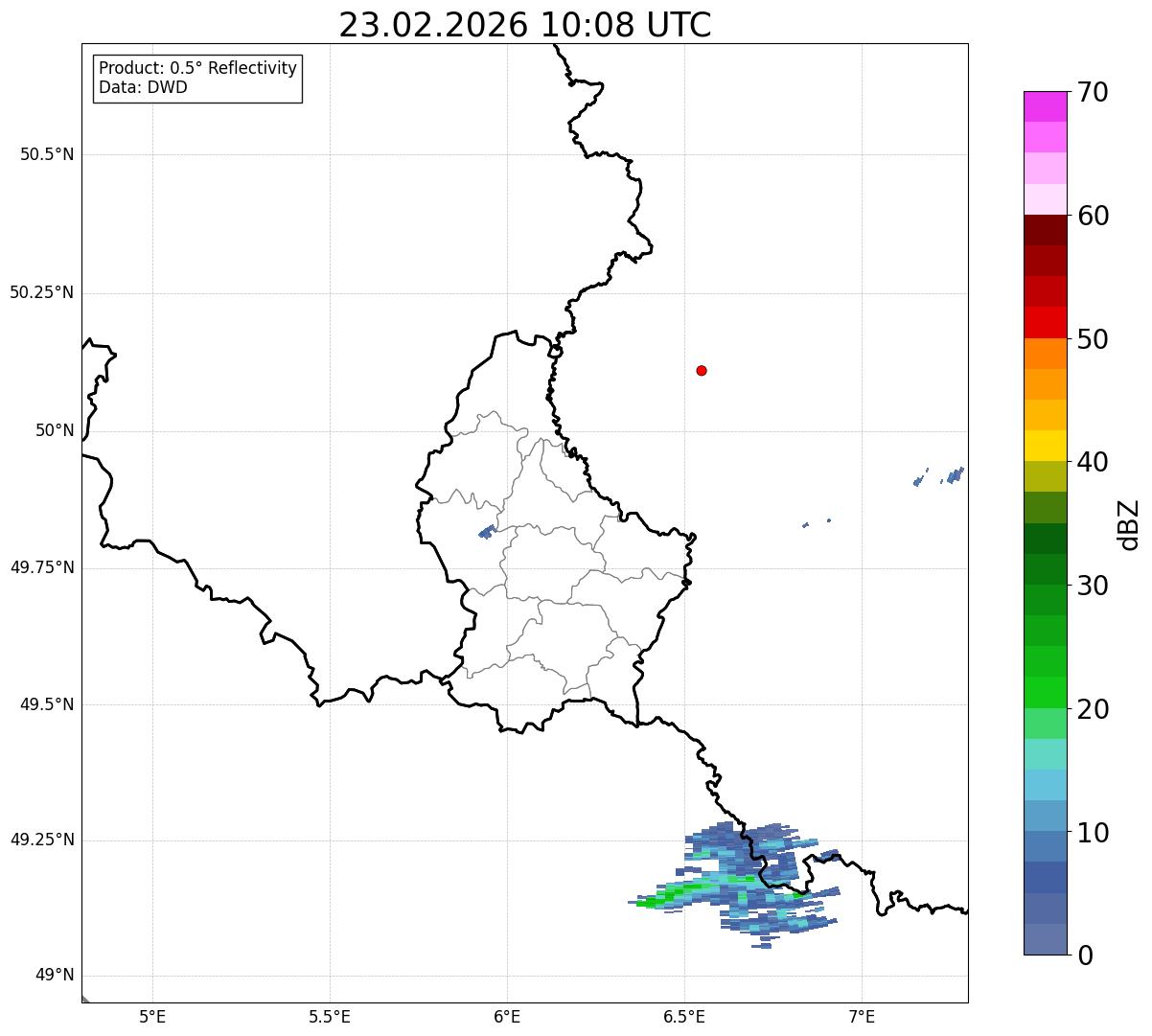The height and width of the screenshot is (1036, 1152).
Task: Click the '50.5°N' latitude label
Action: [x=46, y=154]
